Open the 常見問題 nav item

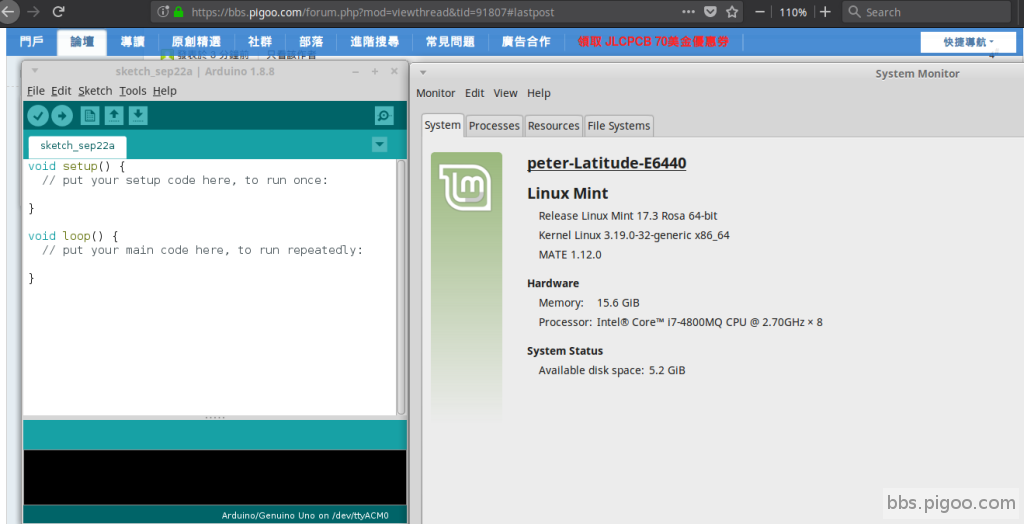pos(450,42)
